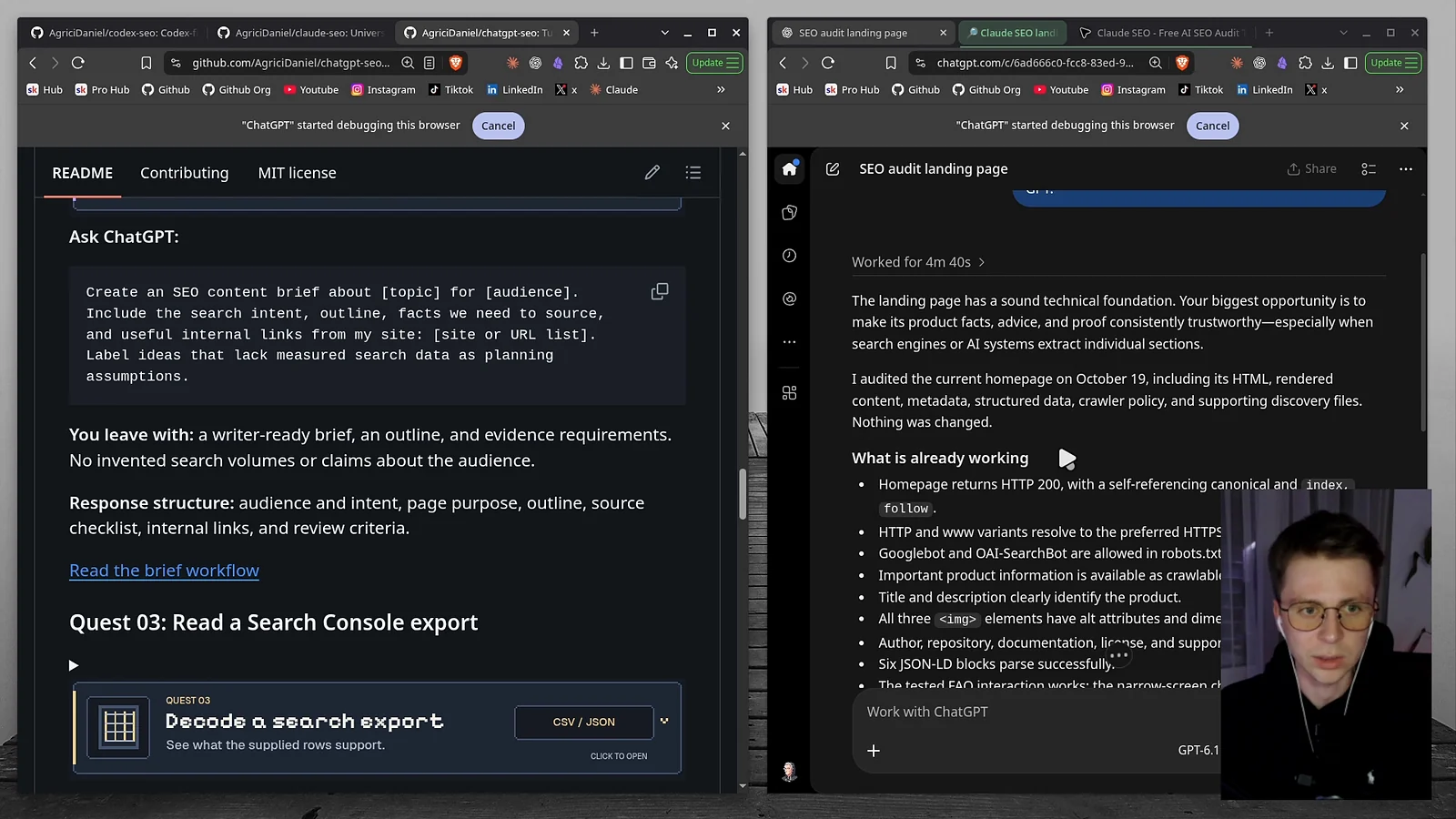Show more bookmarks in right browser bar
The image size is (1456, 819).
[x=1400, y=89]
